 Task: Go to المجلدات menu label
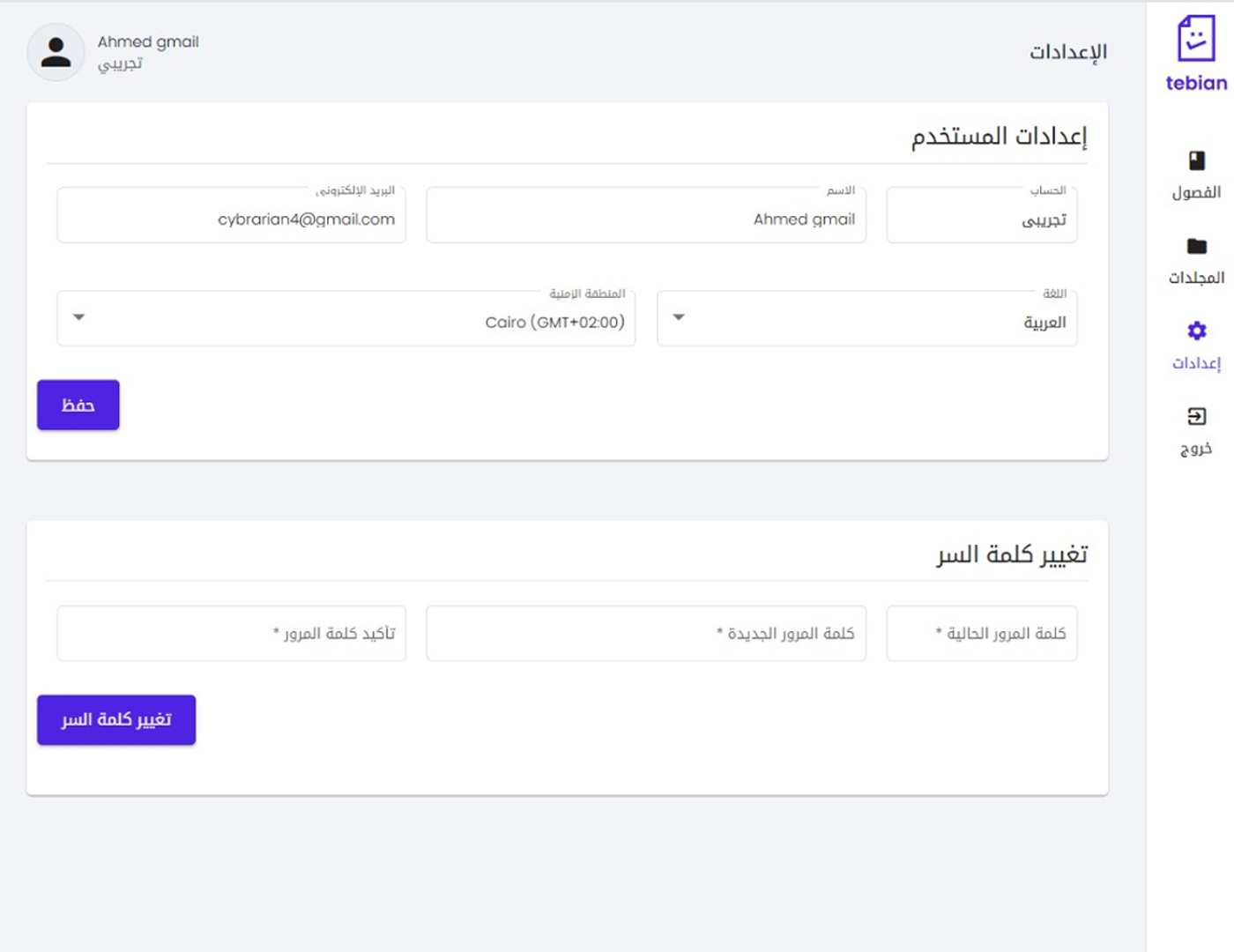coord(1196,278)
